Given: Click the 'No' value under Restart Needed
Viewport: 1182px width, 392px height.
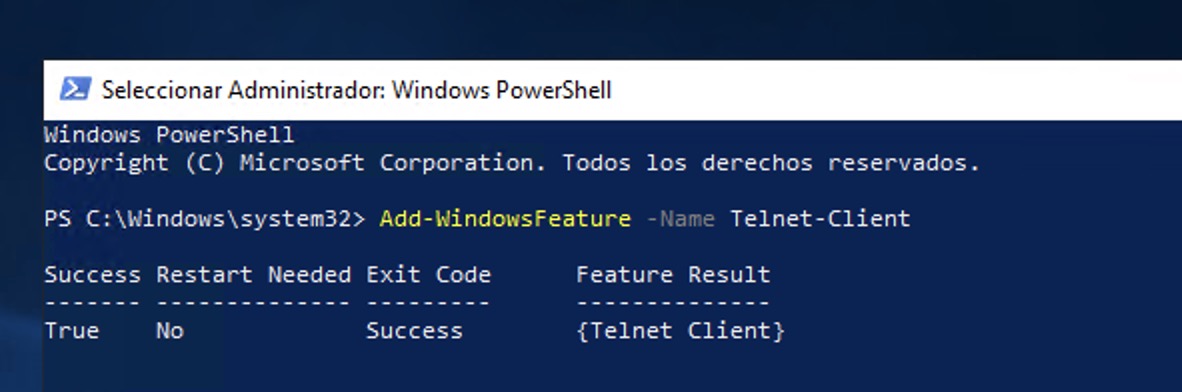Looking at the screenshot, I should [x=170, y=330].
